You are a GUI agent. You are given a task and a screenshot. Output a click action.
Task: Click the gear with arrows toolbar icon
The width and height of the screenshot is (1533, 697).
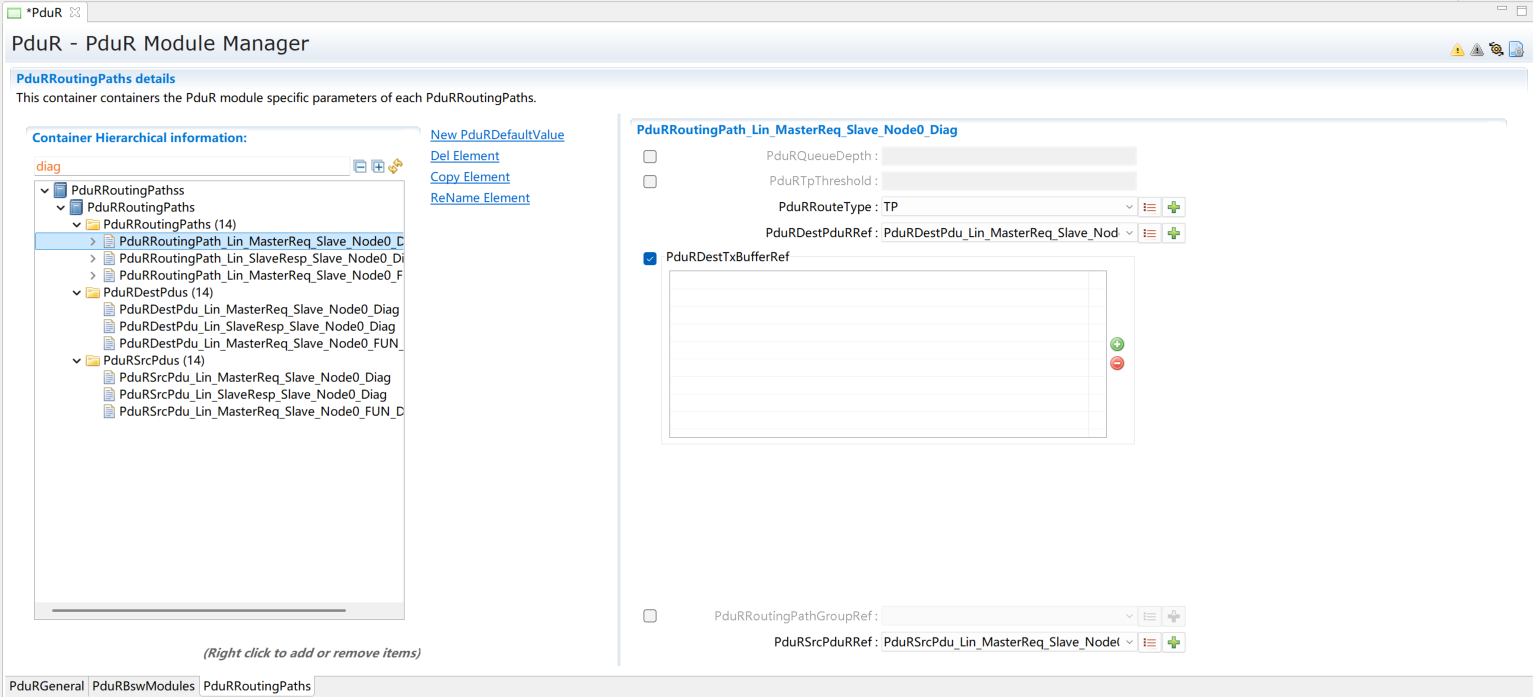point(1496,49)
